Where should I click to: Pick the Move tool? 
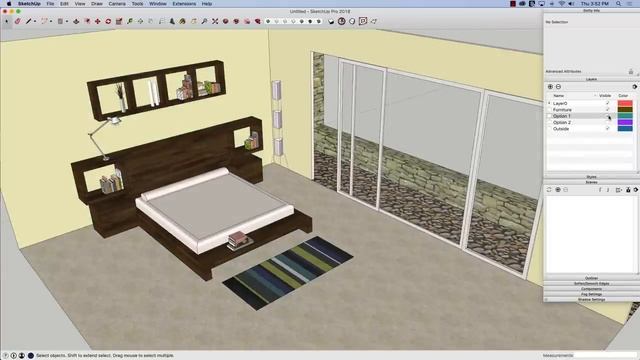(x=98, y=21)
